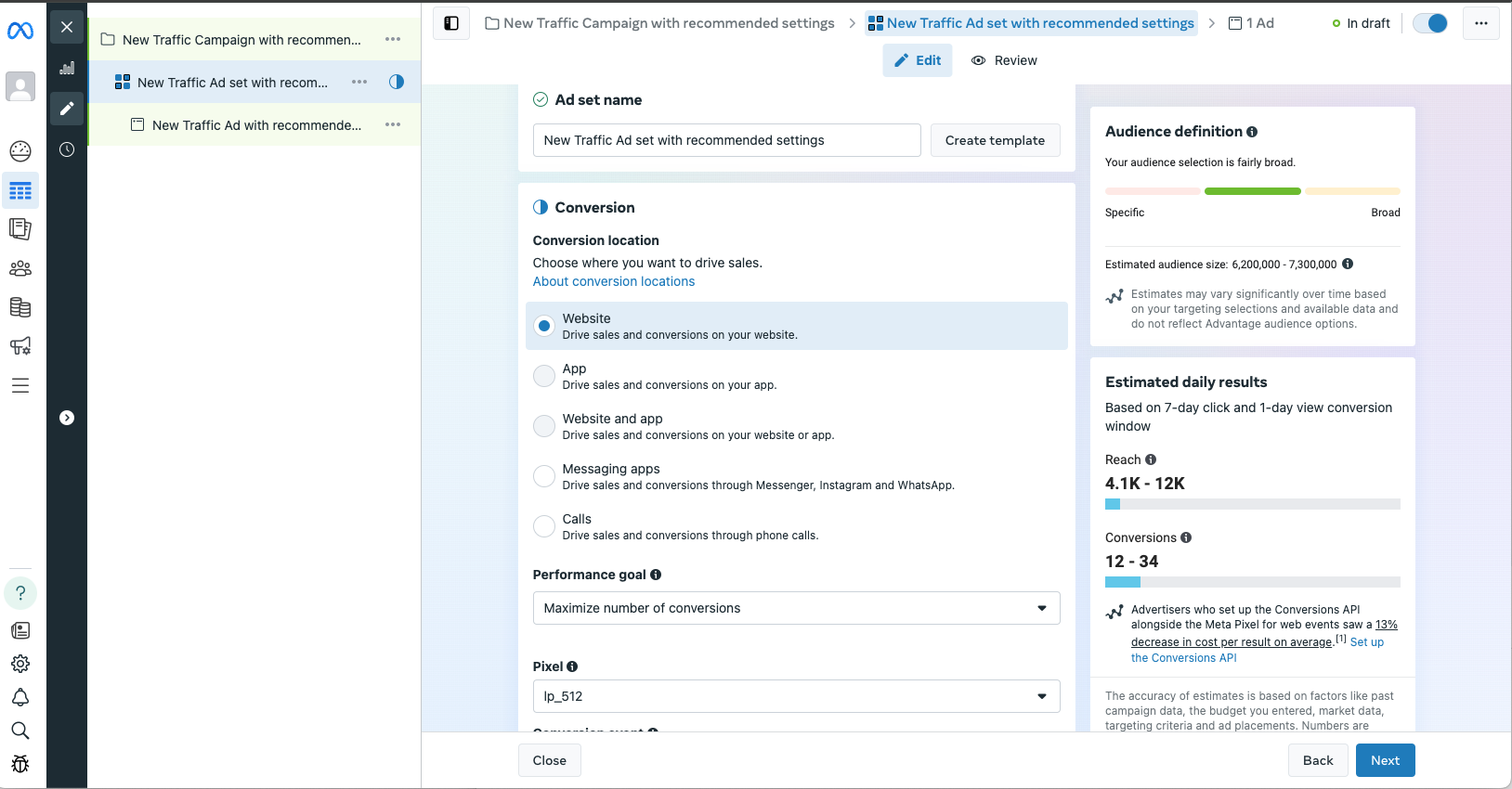The image size is (1512, 789).
Task: Expand the left navigation arrow button
Action: (x=67, y=418)
